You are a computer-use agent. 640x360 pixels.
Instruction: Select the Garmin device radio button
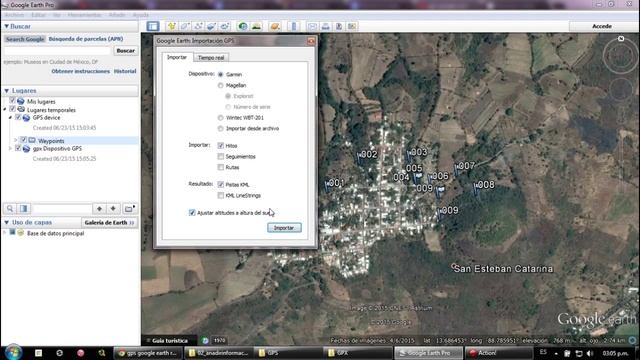[220, 75]
